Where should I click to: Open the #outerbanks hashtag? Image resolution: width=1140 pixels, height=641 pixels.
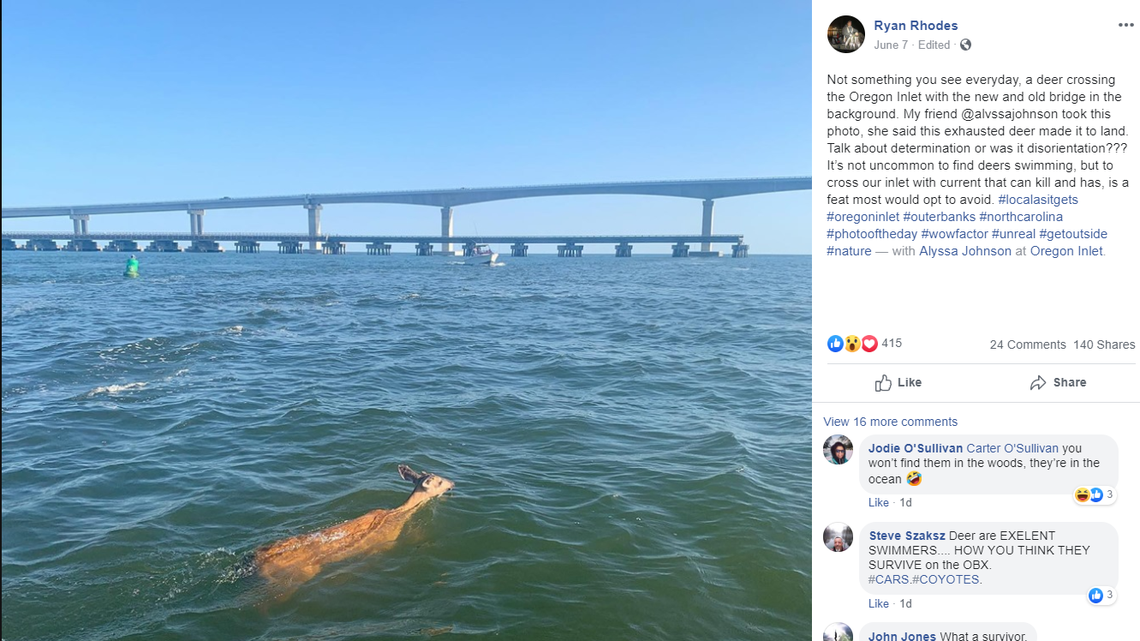(x=938, y=216)
